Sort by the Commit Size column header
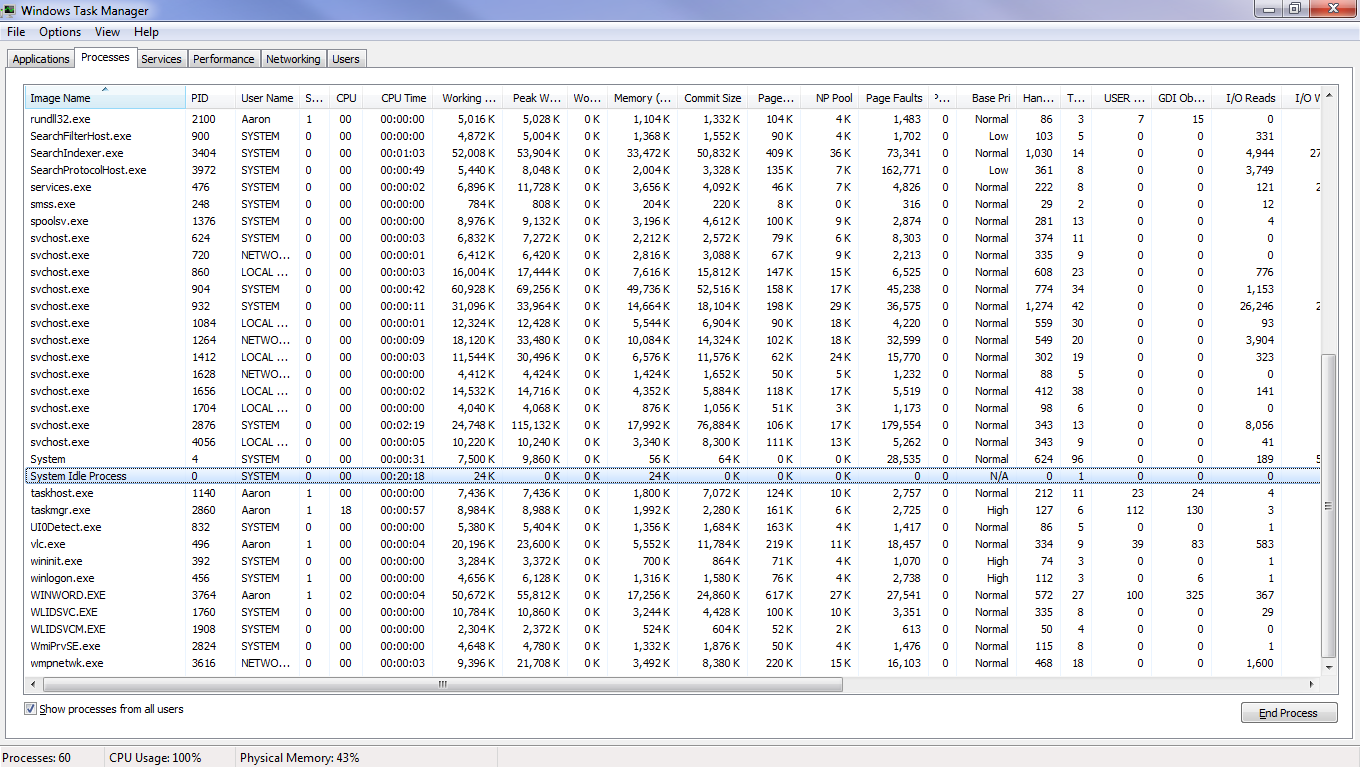 click(712, 98)
